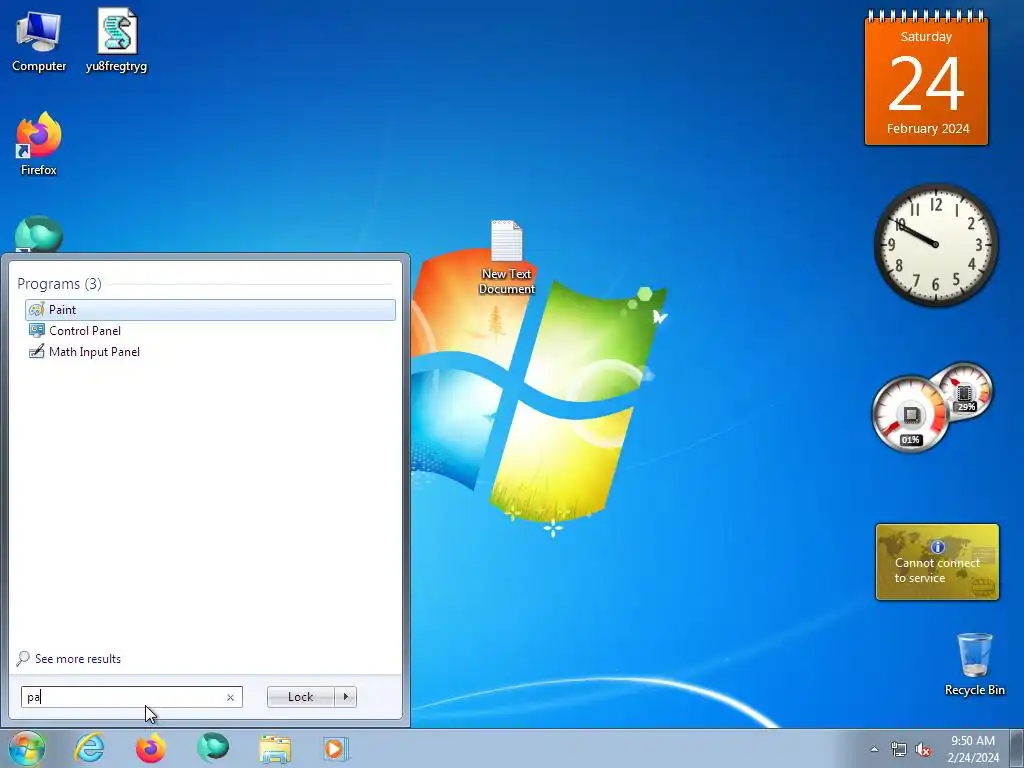The image size is (1024, 768).
Task: Show hidden tray icons arrow
Action: tap(874, 749)
